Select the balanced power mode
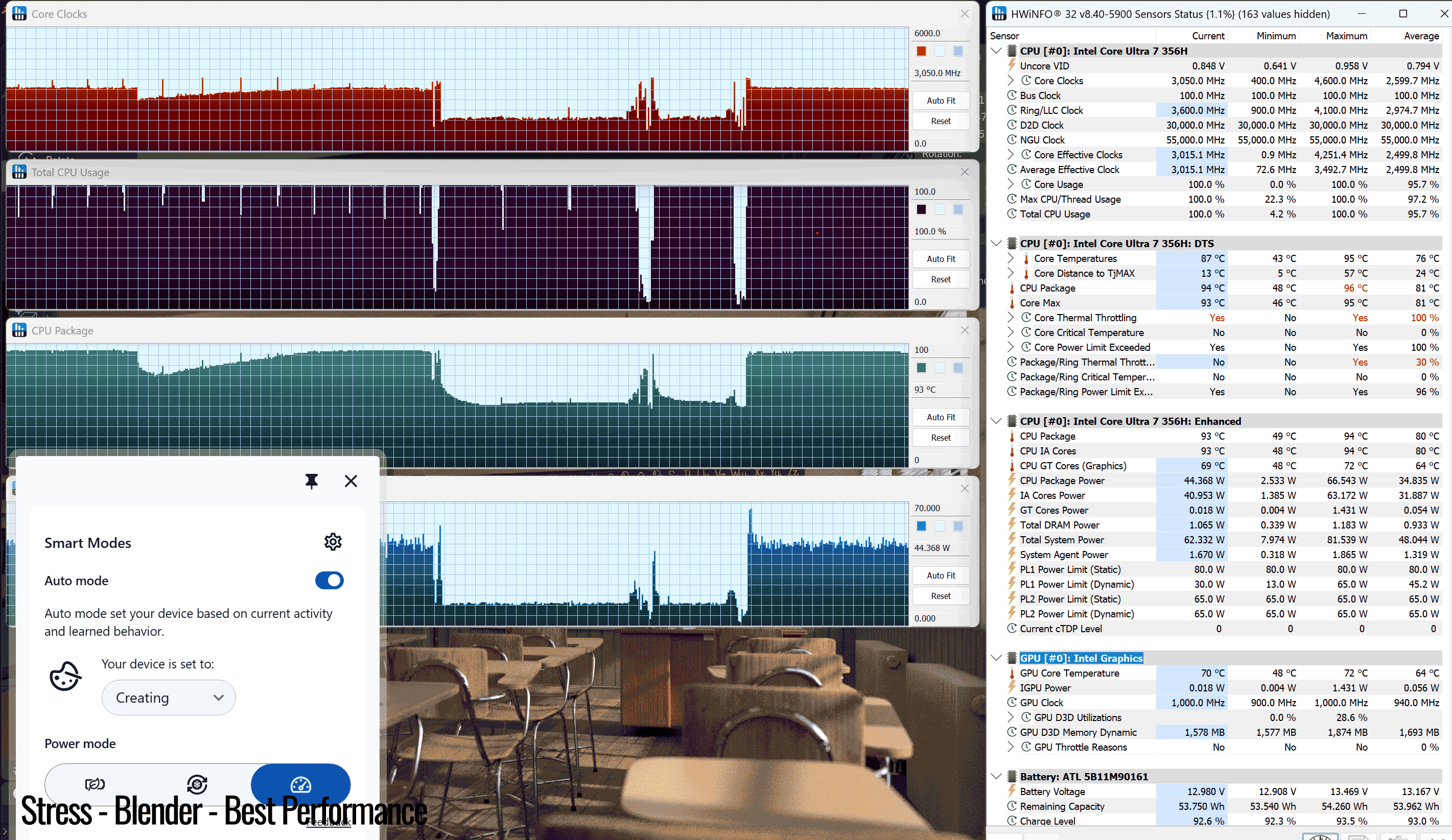 point(197,784)
